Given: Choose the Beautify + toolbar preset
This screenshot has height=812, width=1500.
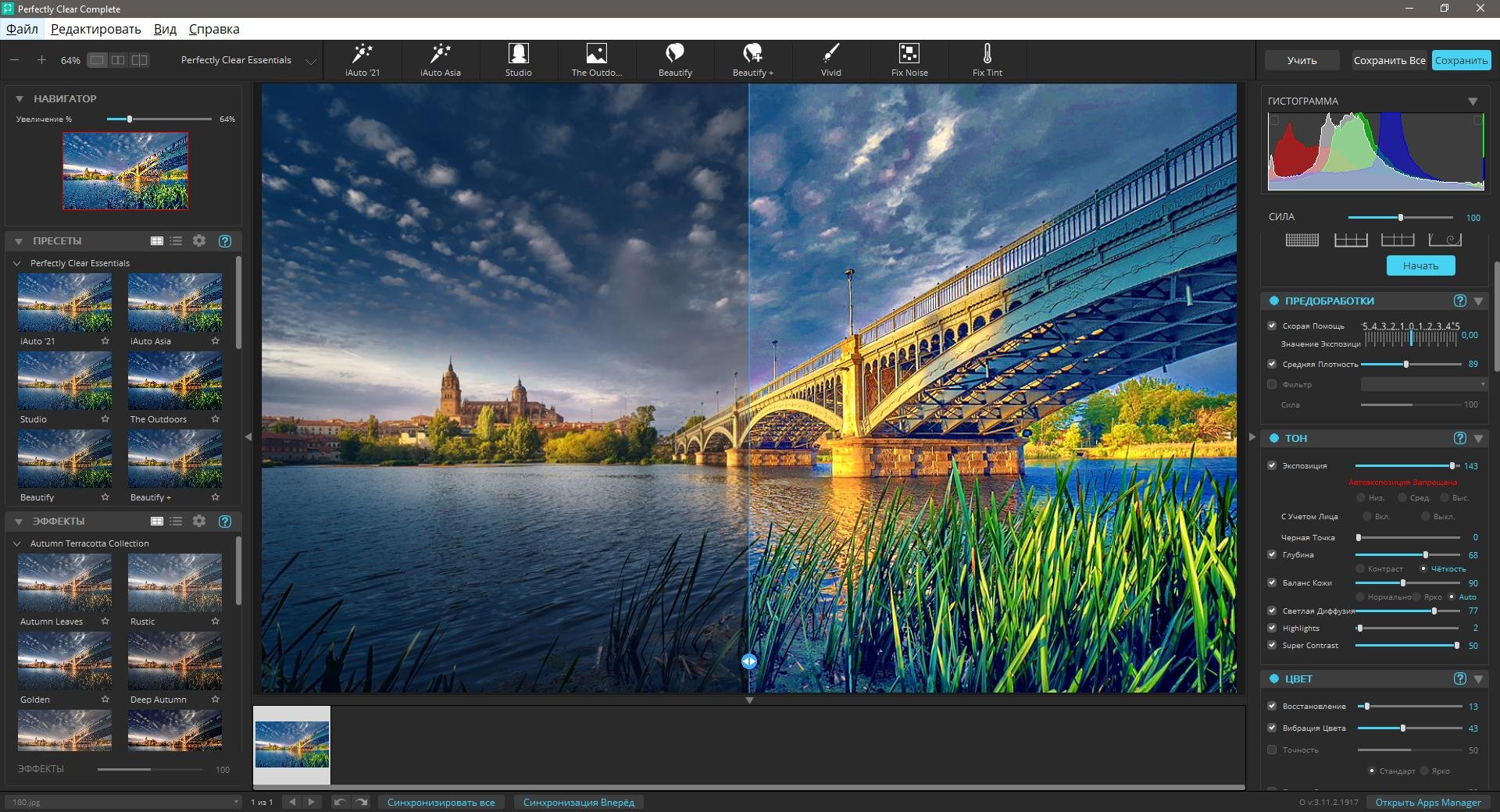Looking at the screenshot, I should tap(752, 60).
